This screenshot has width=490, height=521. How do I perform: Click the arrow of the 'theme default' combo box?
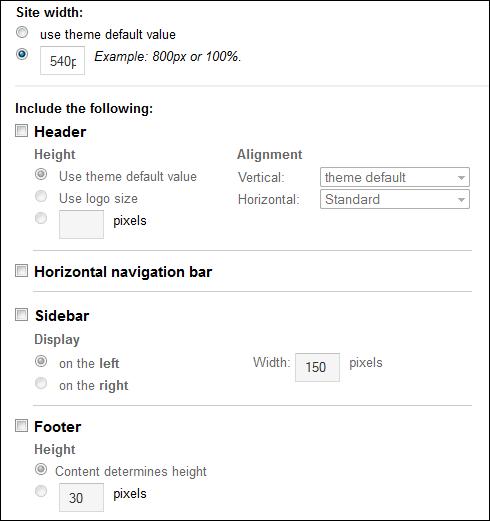point(461,178)
